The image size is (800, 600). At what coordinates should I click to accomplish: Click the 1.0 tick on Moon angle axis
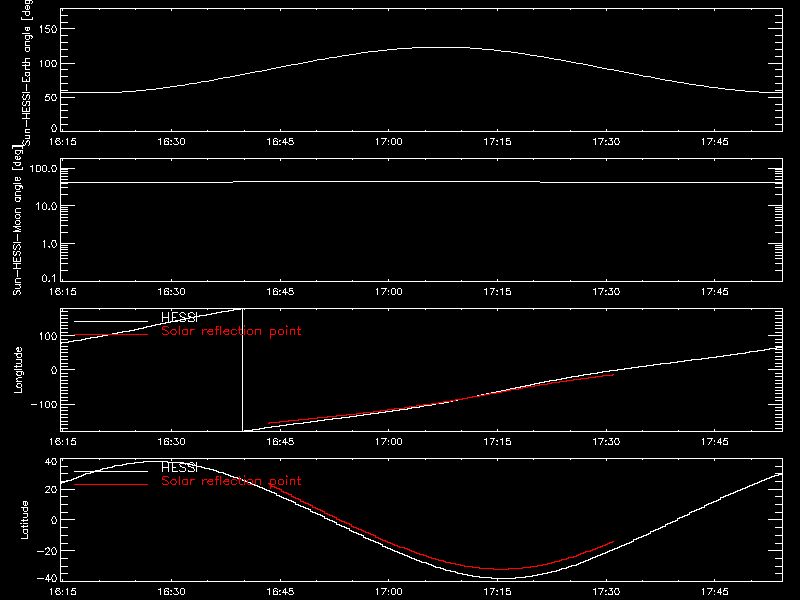point(49,244)
